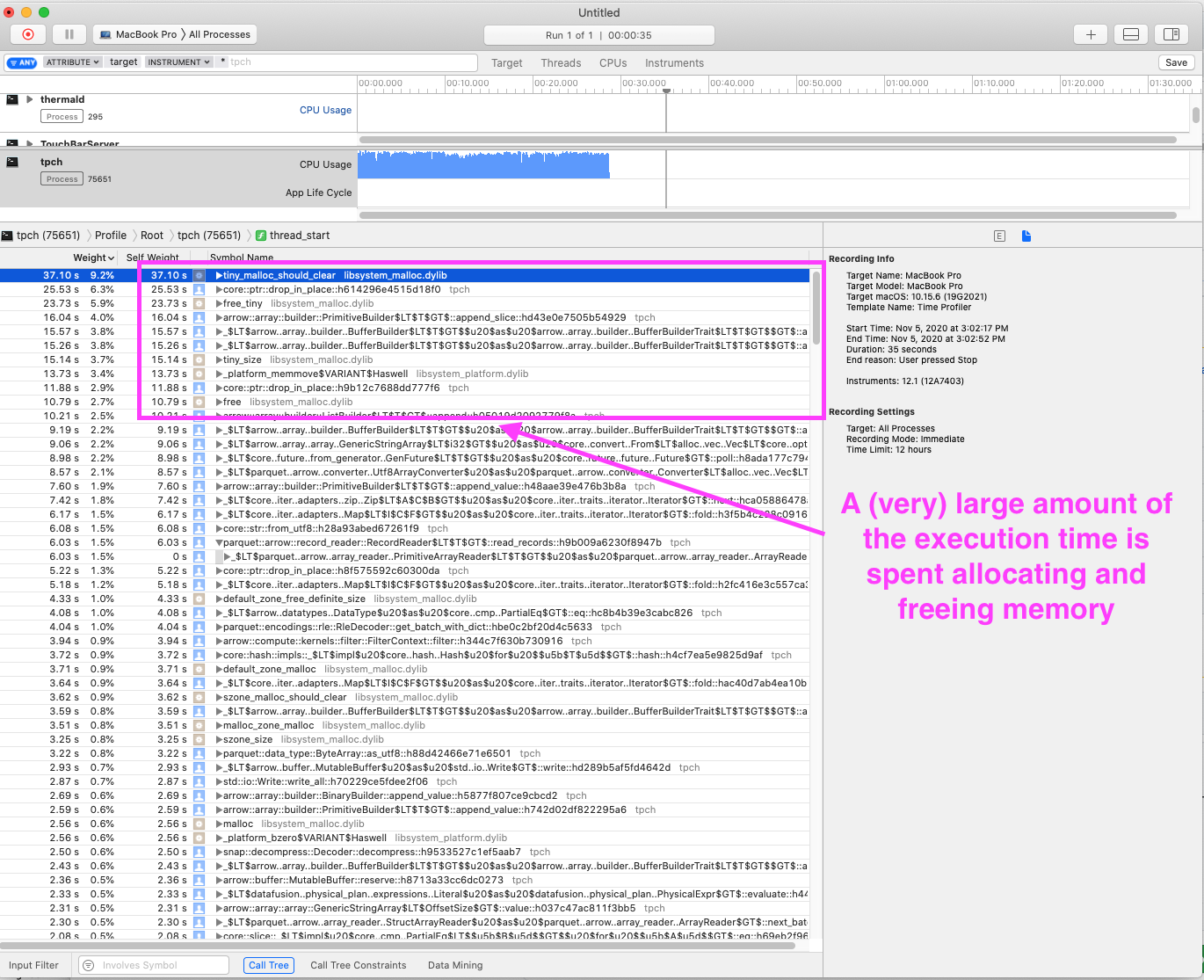
Task: Open the ATTRIBUTE filter dropdown
Action: (x=71, y=62)
